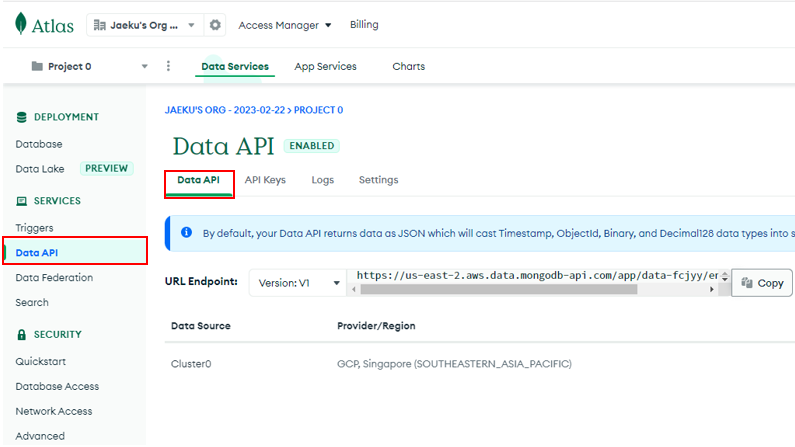The image size is (795, 447).
Task: Open the Settings tab
Action: 379,180
